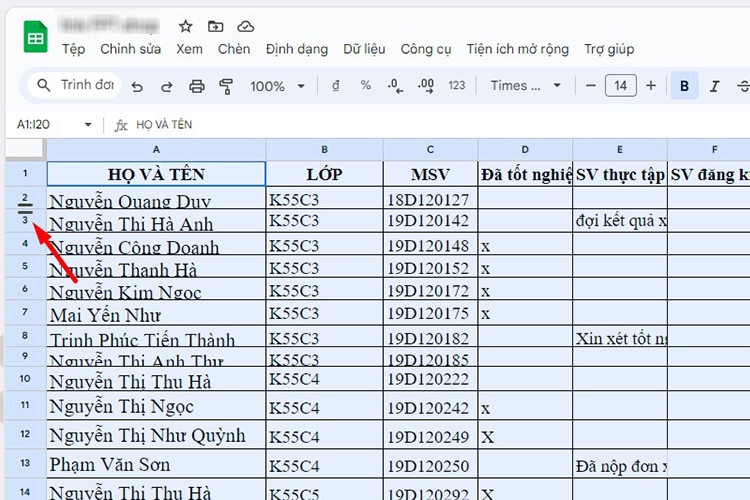Toggle strikethrough formatting

(743, 86)
